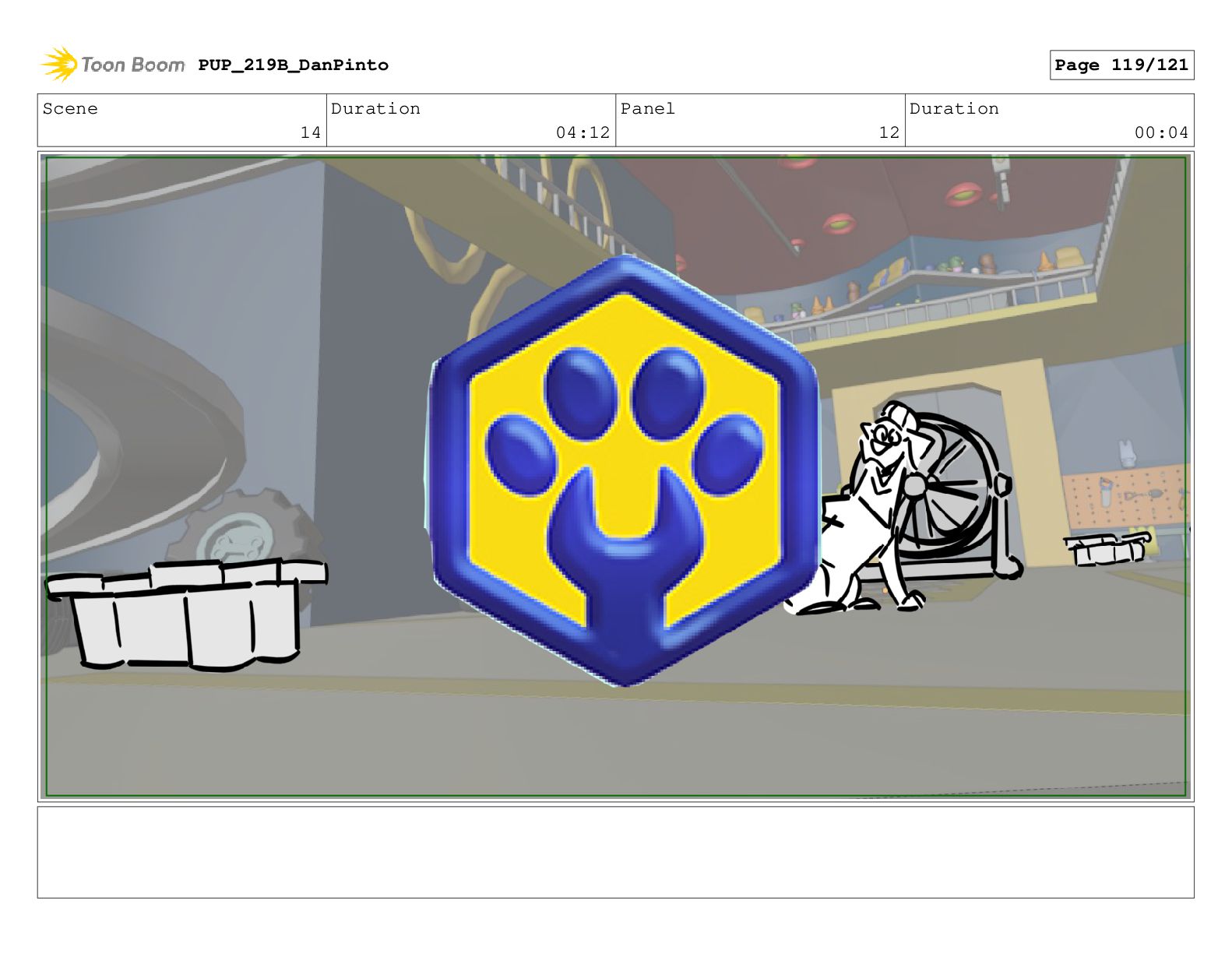Select the scene number 14

tap(310, 132)
